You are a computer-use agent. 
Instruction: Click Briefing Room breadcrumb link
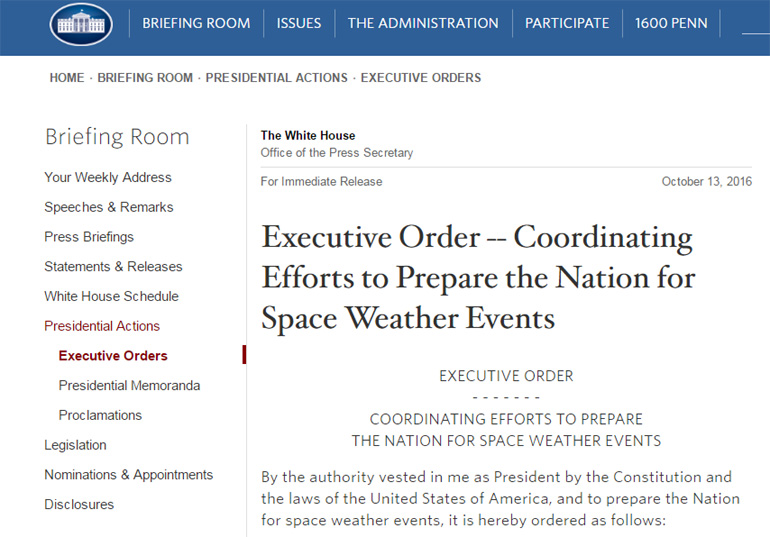click(147, 78)
